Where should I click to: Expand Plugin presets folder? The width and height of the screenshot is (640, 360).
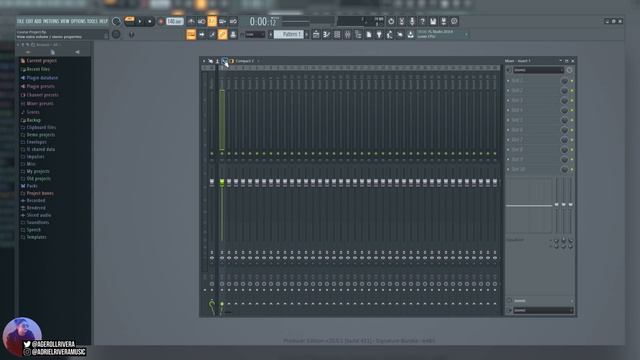pos(38,87)
